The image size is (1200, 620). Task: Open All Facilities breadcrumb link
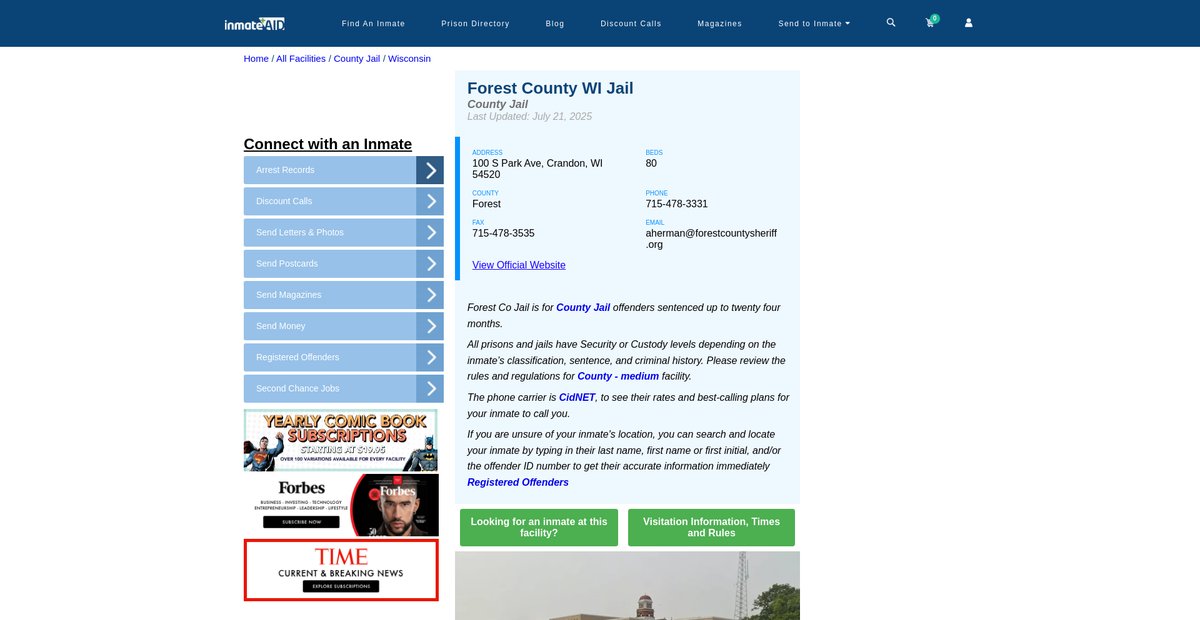301,59
